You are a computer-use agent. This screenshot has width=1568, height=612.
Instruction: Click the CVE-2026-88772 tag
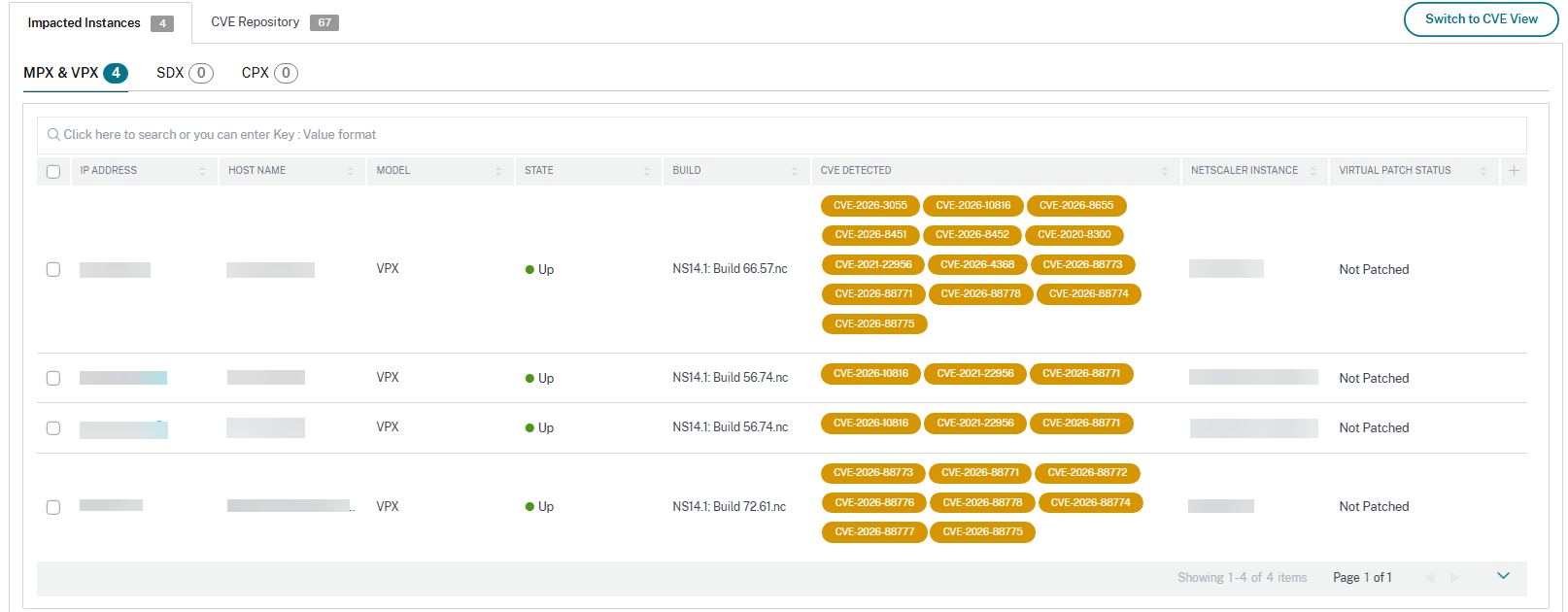(1087, 473)
